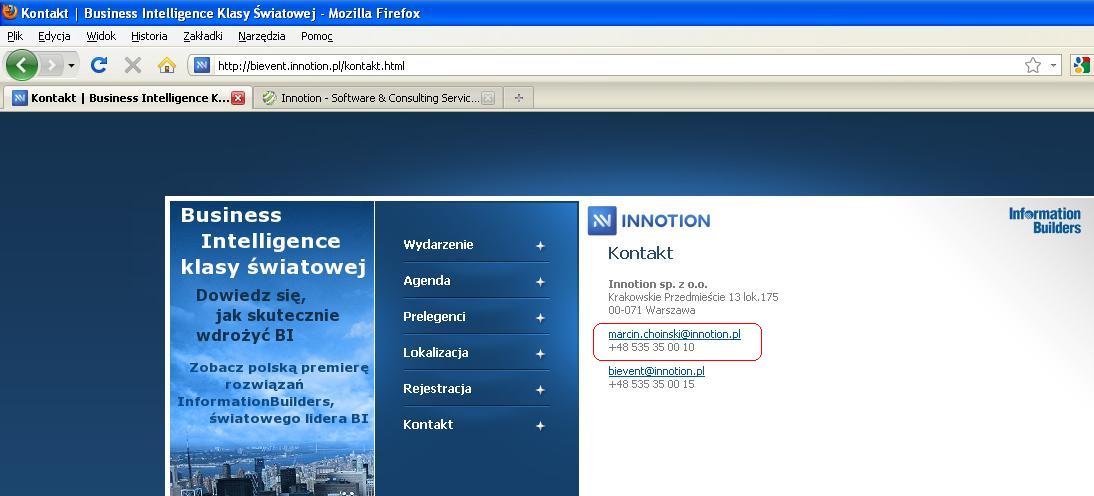Open the Agenda menu link
The height and width of the screenshot is (496, 1094).
tap(426, 281)
